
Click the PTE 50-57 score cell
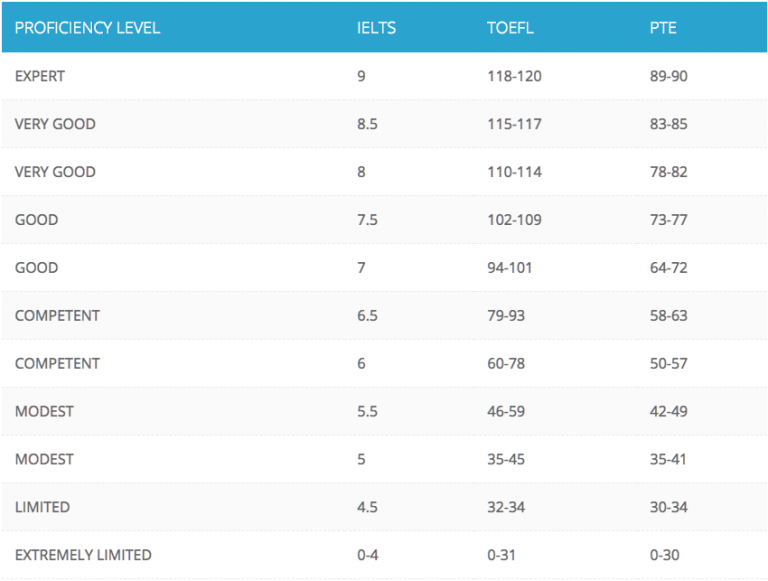(x=669, y=363)
